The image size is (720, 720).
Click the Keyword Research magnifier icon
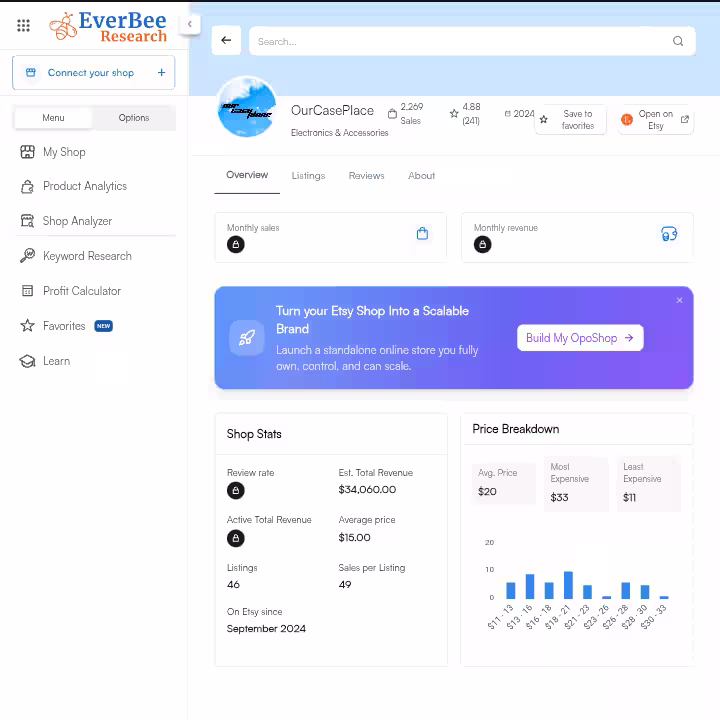point(28,256)
